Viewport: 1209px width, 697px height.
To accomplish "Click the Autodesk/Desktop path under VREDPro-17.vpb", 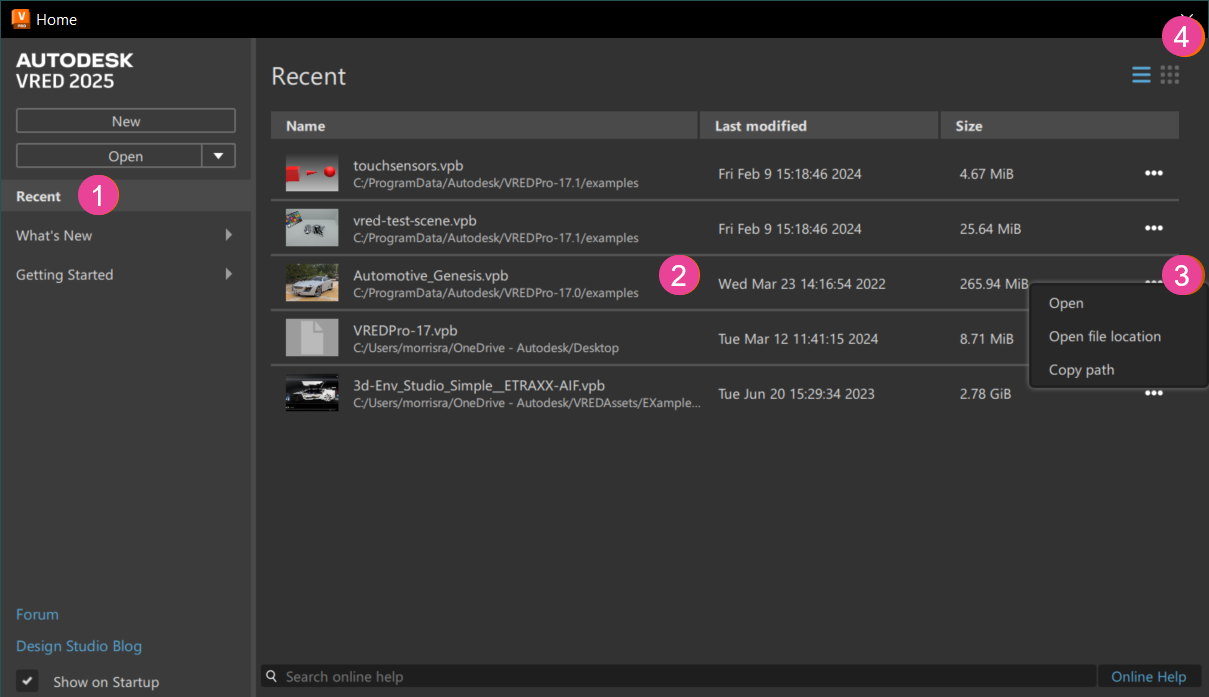I will coord(486,348).
